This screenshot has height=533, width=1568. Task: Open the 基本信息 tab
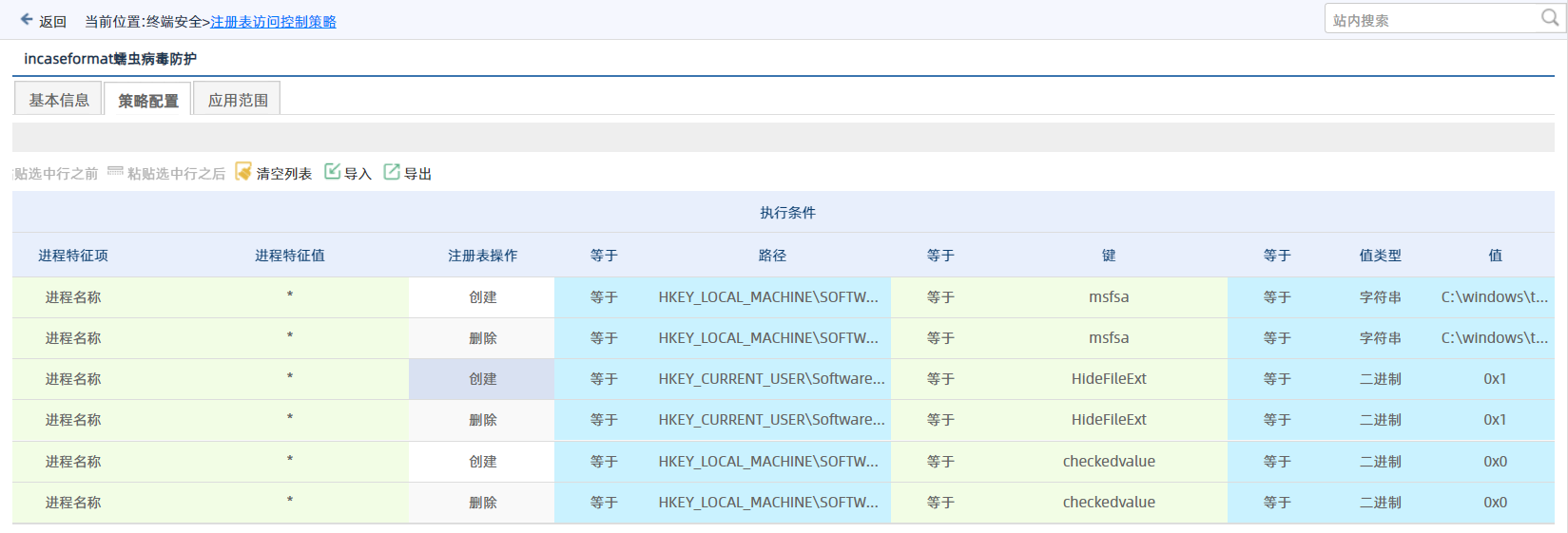59,100
